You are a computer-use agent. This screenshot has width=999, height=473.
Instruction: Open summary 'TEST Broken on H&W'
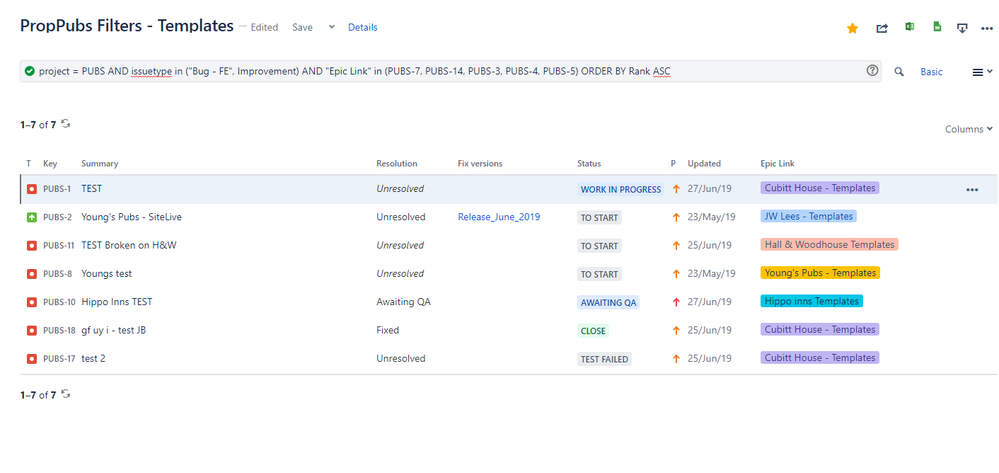[x=129, y=245]
